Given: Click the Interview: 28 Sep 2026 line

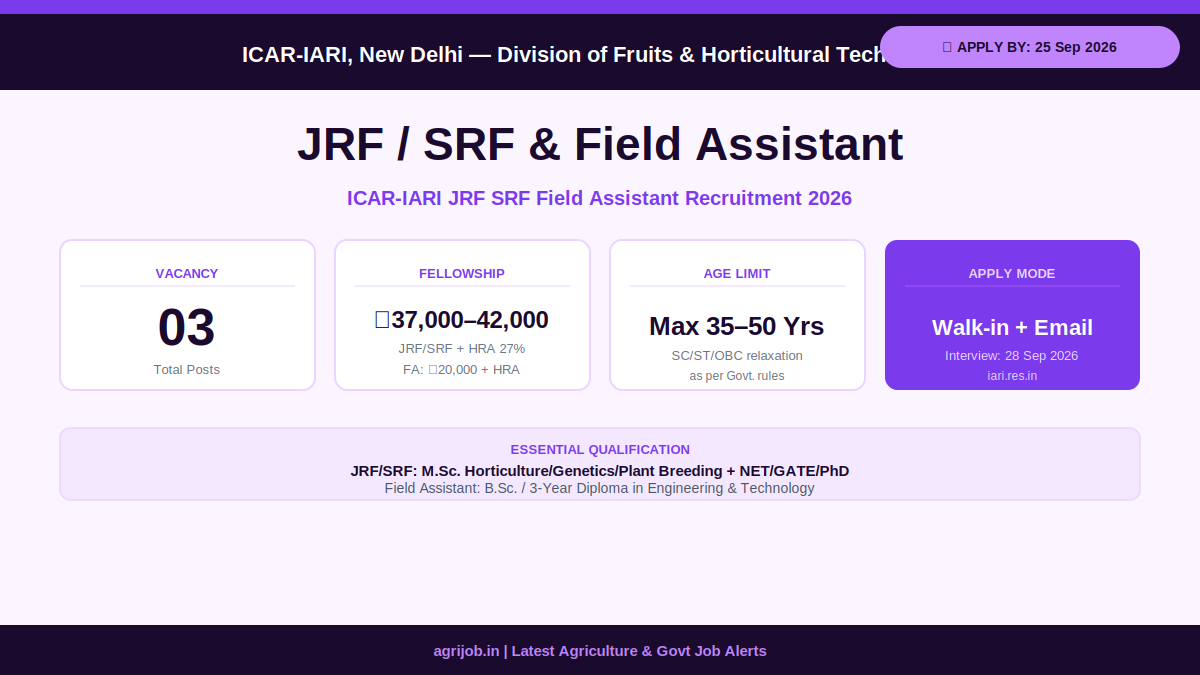Looking at the screenshot, I should click(x=1012, y=355).
